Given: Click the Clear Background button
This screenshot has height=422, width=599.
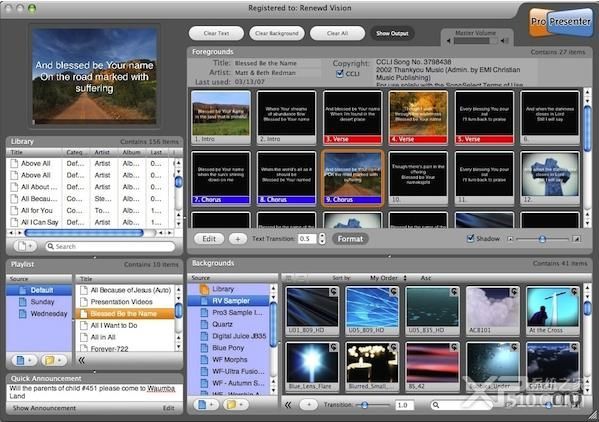Looking at the screenshot, I should click(x=277, y=33).
